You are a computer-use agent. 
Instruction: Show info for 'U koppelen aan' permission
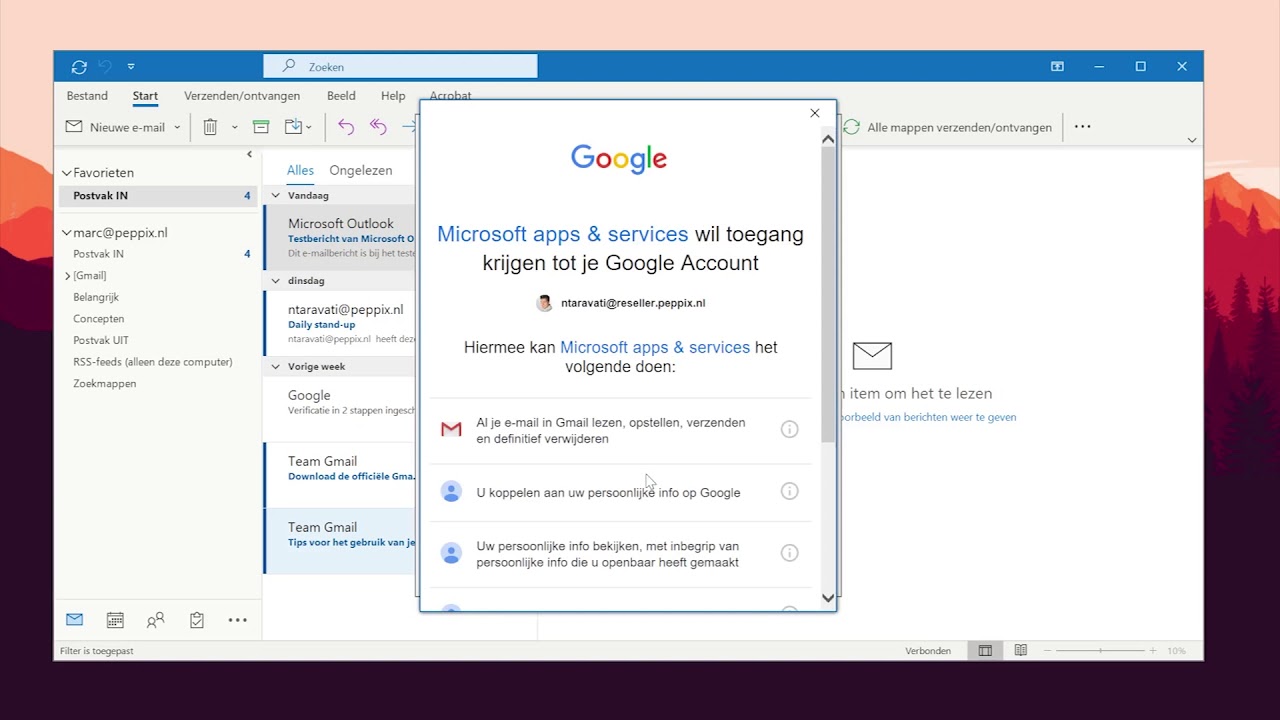[790, 491]
